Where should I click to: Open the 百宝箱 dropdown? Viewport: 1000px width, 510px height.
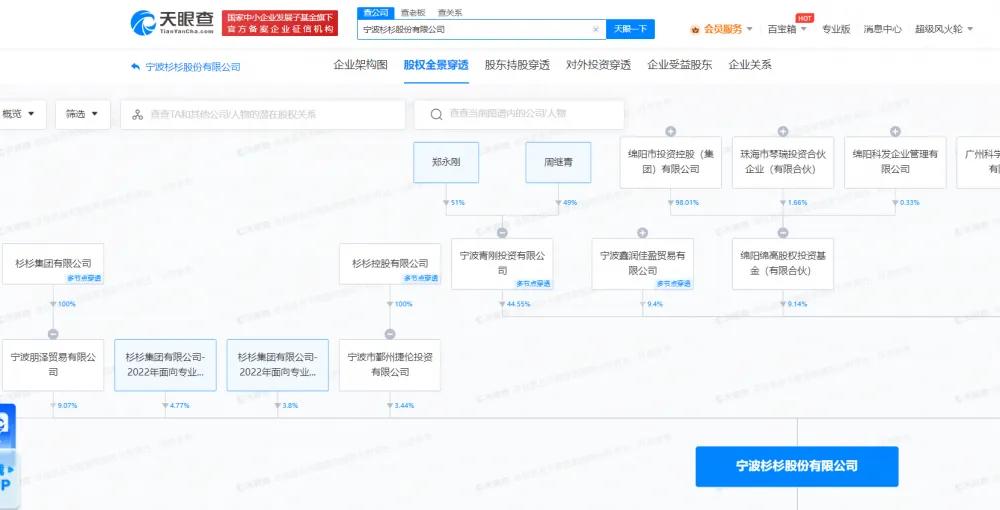tap(787, 29)
